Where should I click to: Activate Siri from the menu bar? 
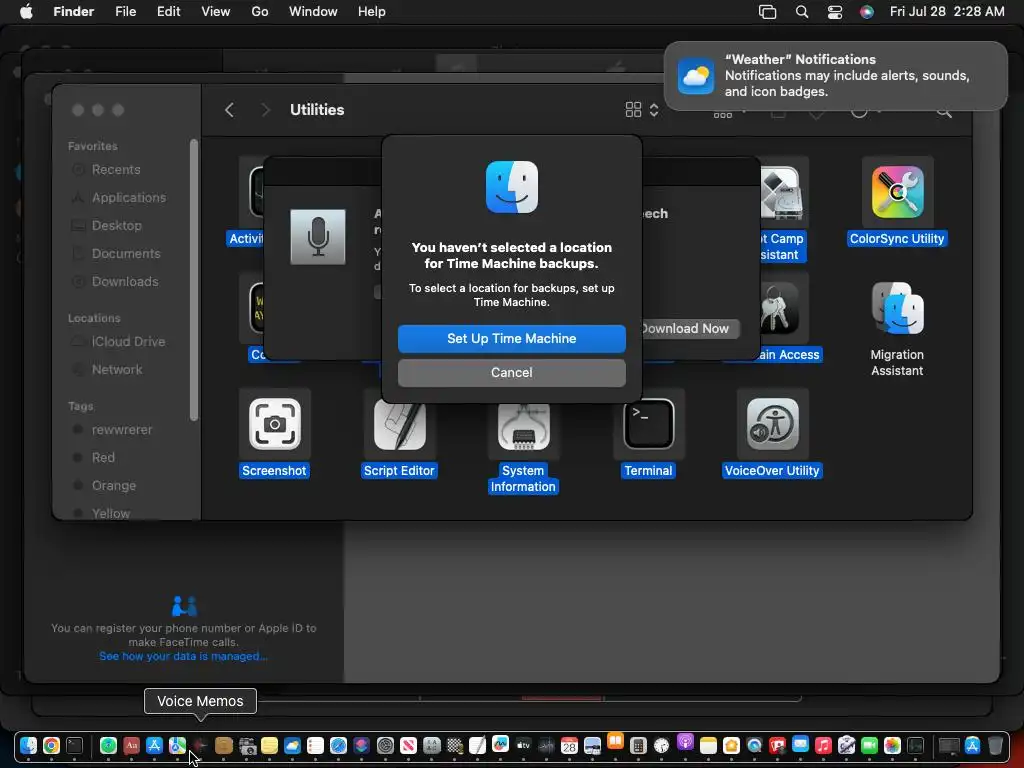coord(867,12)
